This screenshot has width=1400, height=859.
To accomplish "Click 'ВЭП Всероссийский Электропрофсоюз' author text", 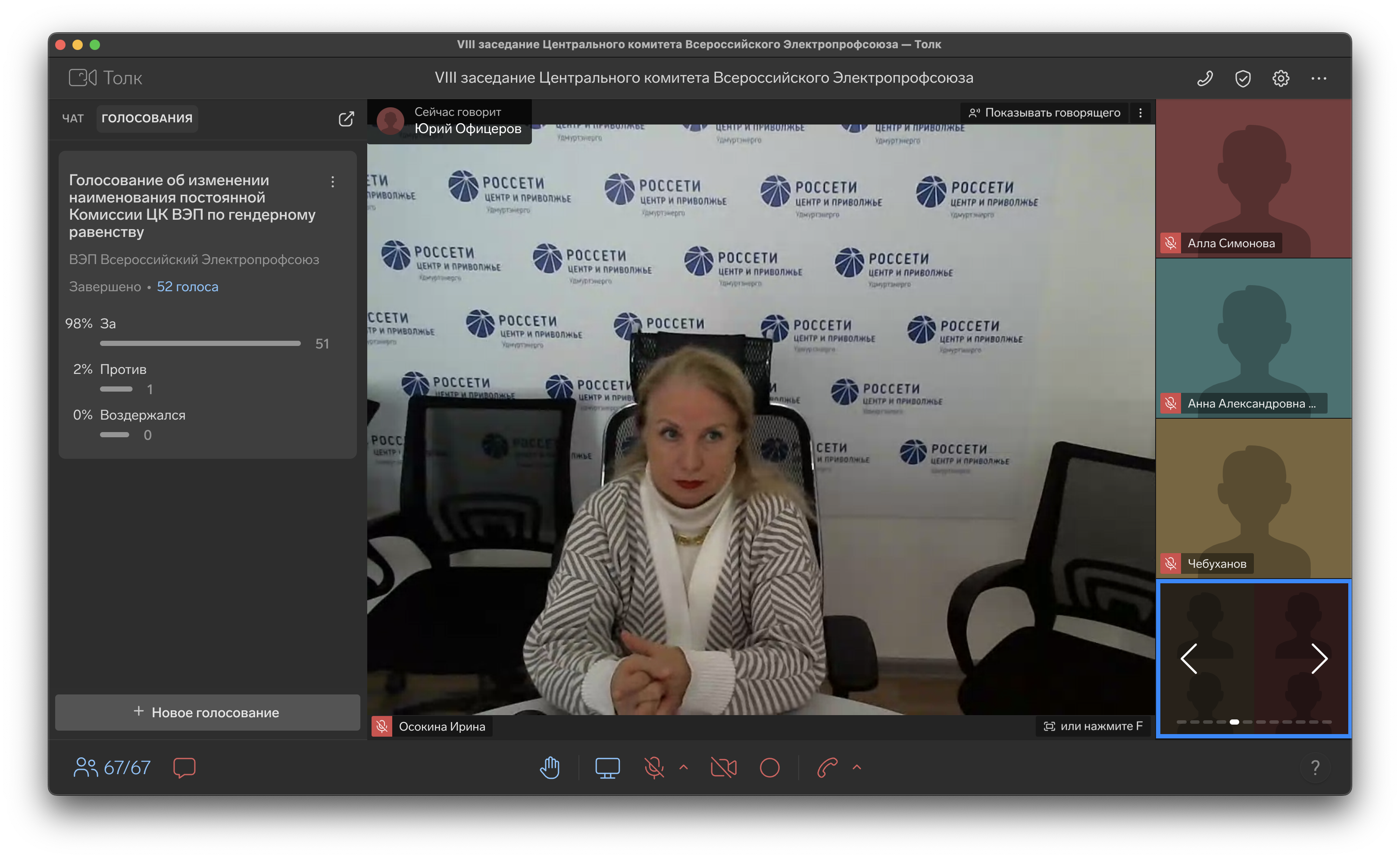I will click(x=194, y=260).
